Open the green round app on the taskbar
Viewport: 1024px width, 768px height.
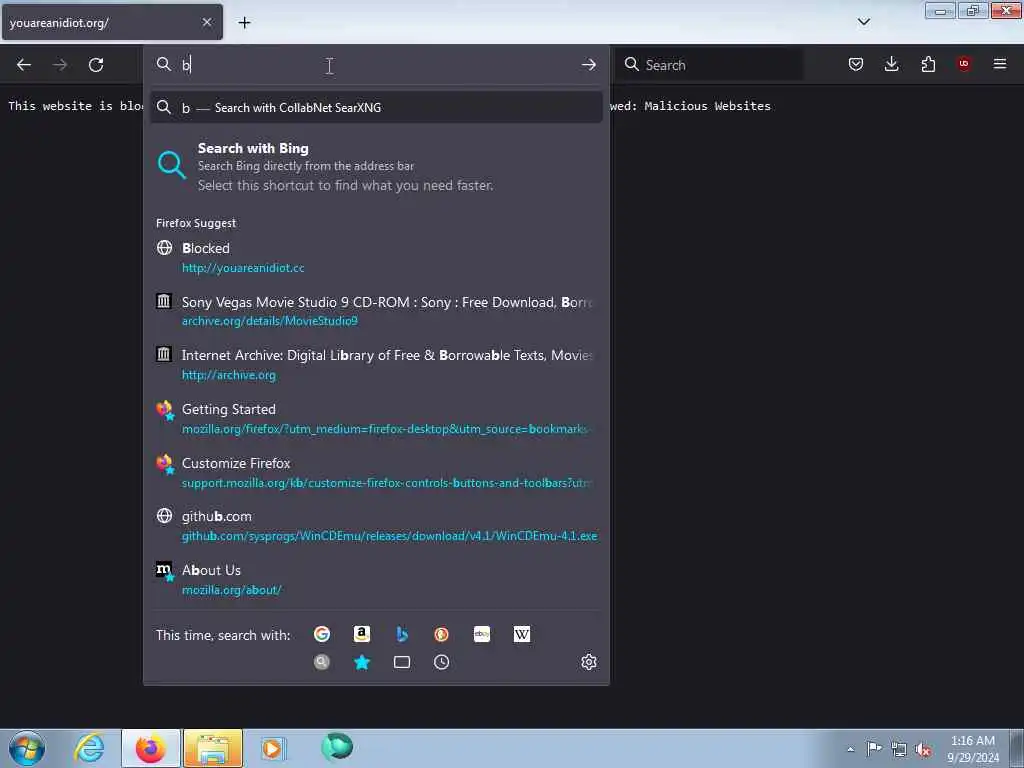coord(337,747)
